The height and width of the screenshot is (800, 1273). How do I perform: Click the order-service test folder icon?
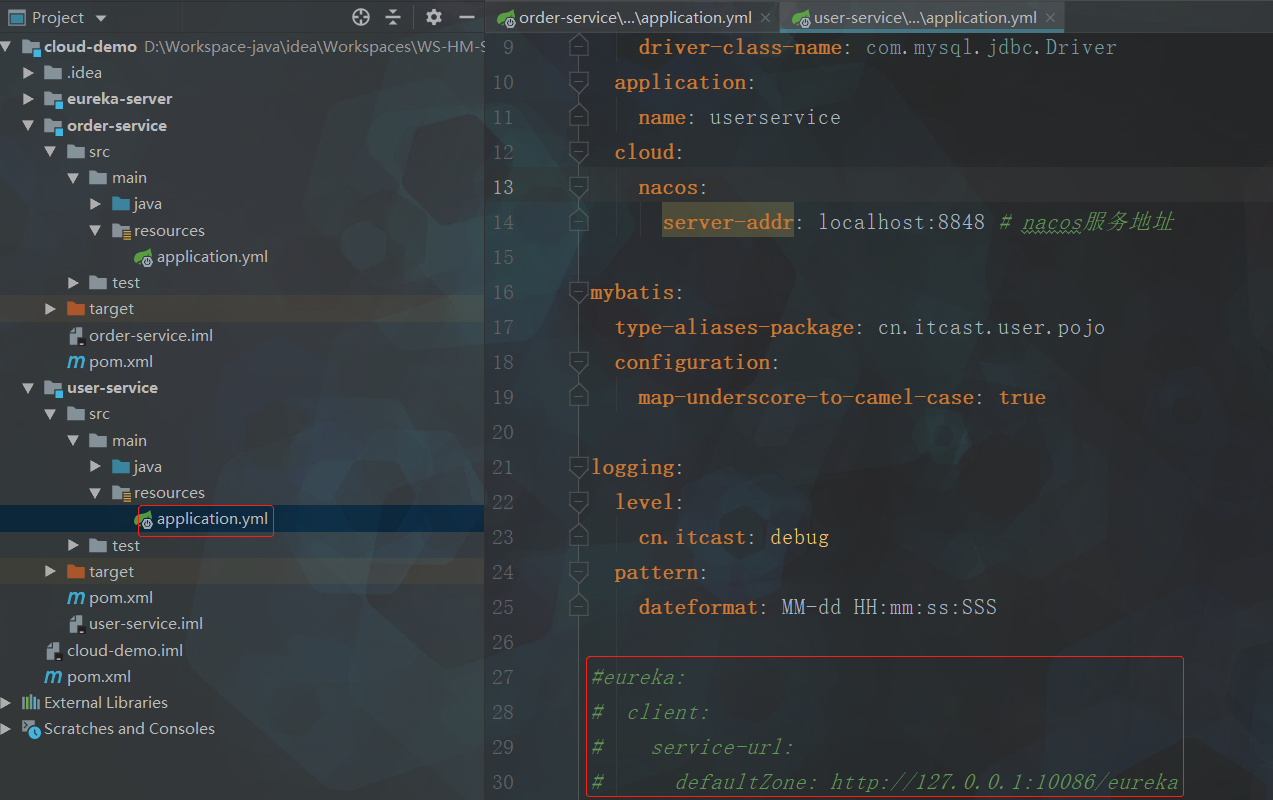(98, 283)
